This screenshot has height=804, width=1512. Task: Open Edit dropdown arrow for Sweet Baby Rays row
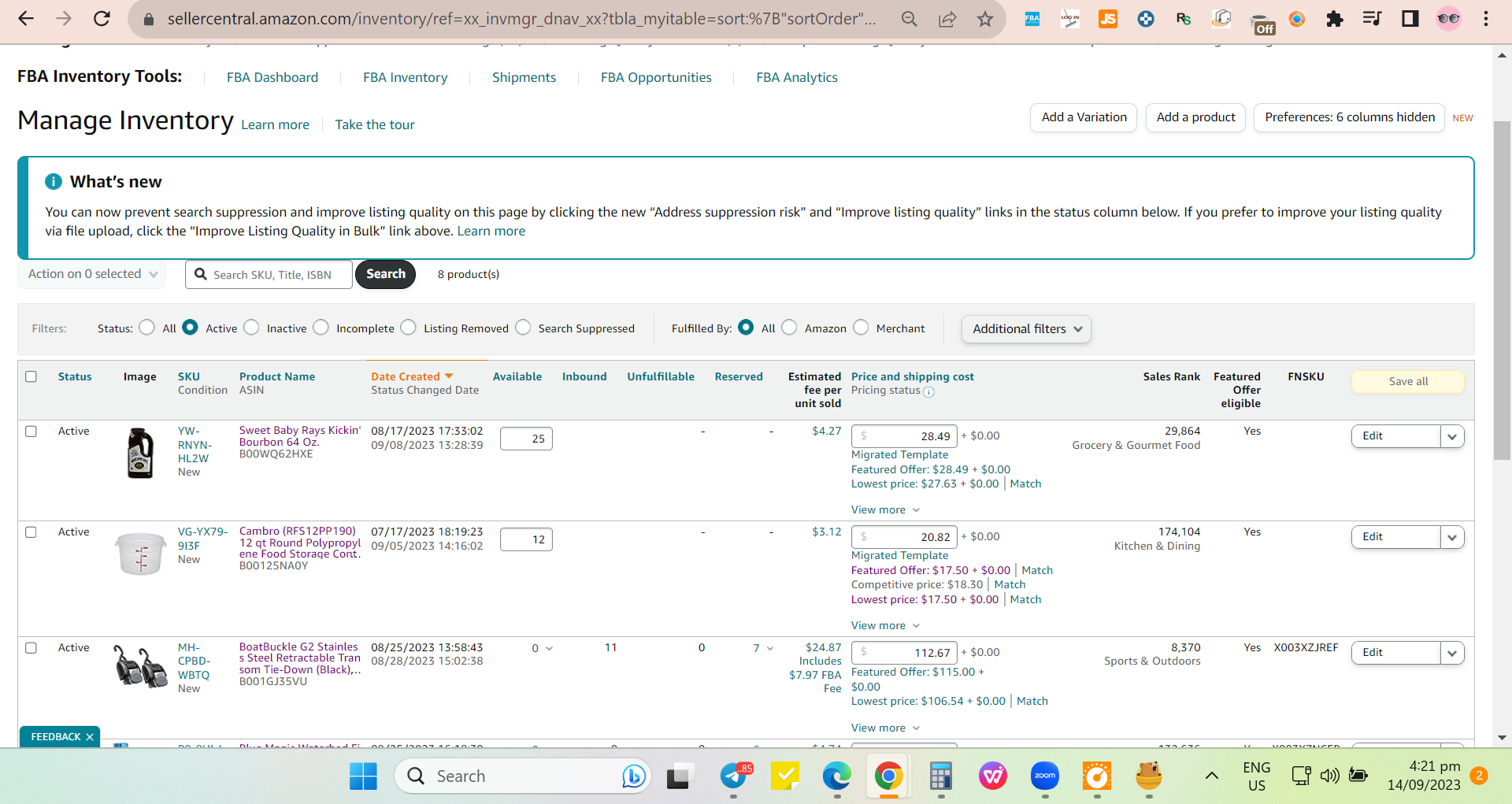pyautogui.click(x=1452, y=436)
